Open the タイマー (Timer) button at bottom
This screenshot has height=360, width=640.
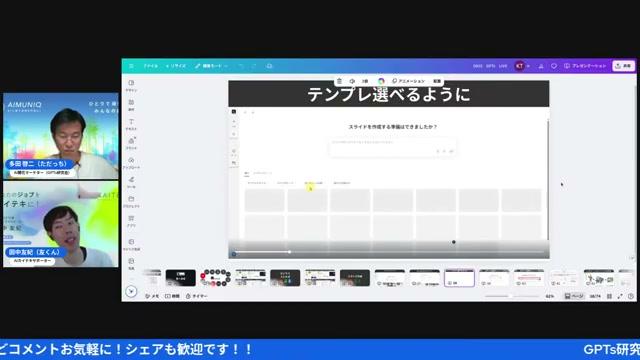coord(196,296)
